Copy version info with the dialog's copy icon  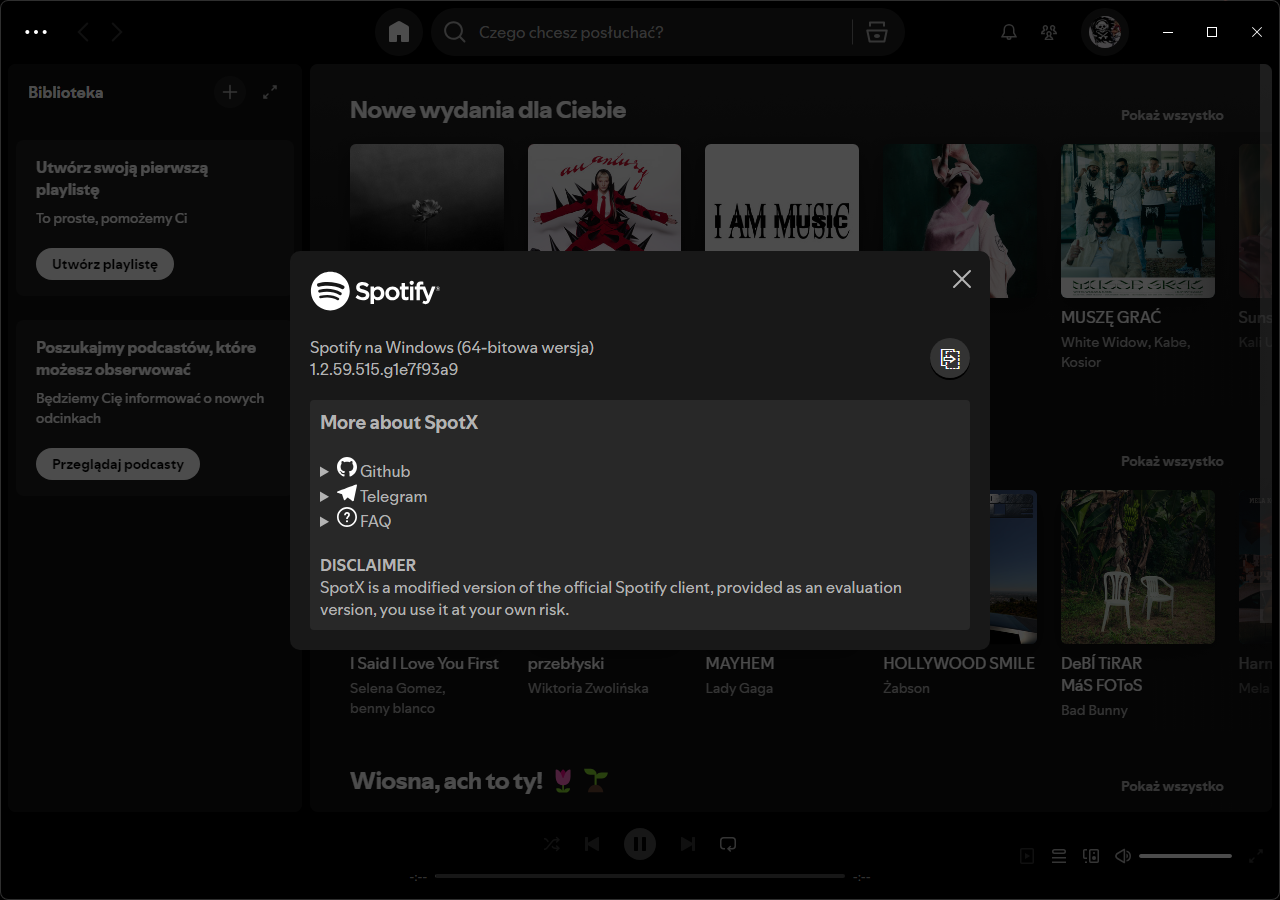[x=950, y=358]
